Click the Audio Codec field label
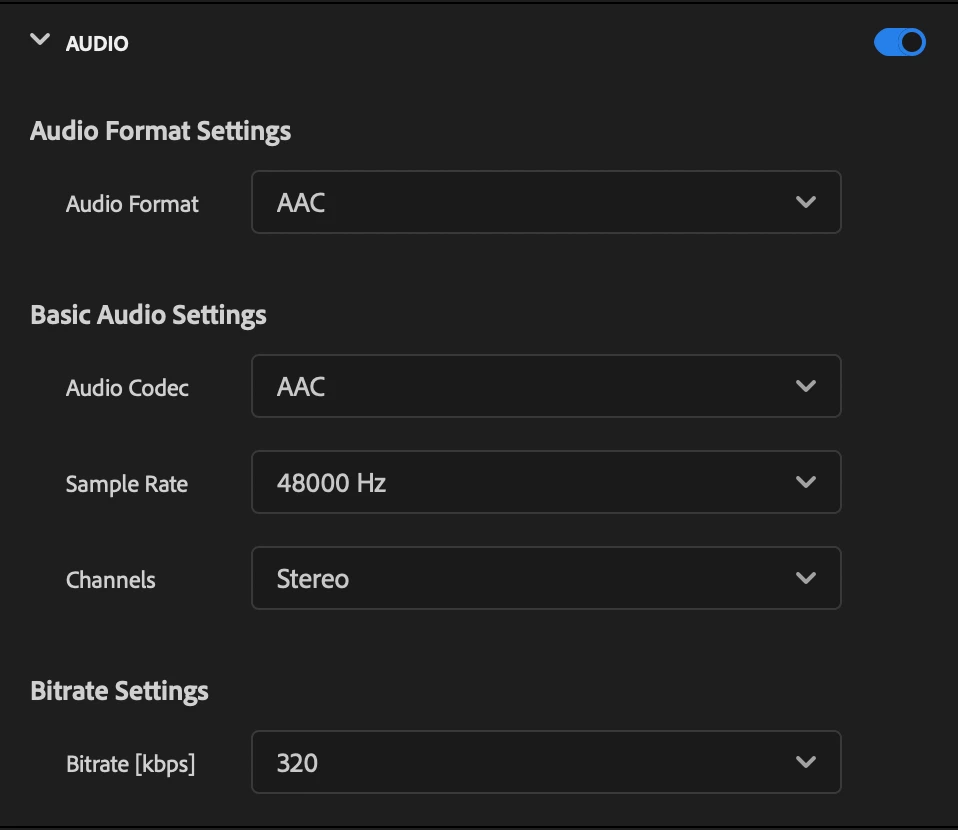 (127, 387)
